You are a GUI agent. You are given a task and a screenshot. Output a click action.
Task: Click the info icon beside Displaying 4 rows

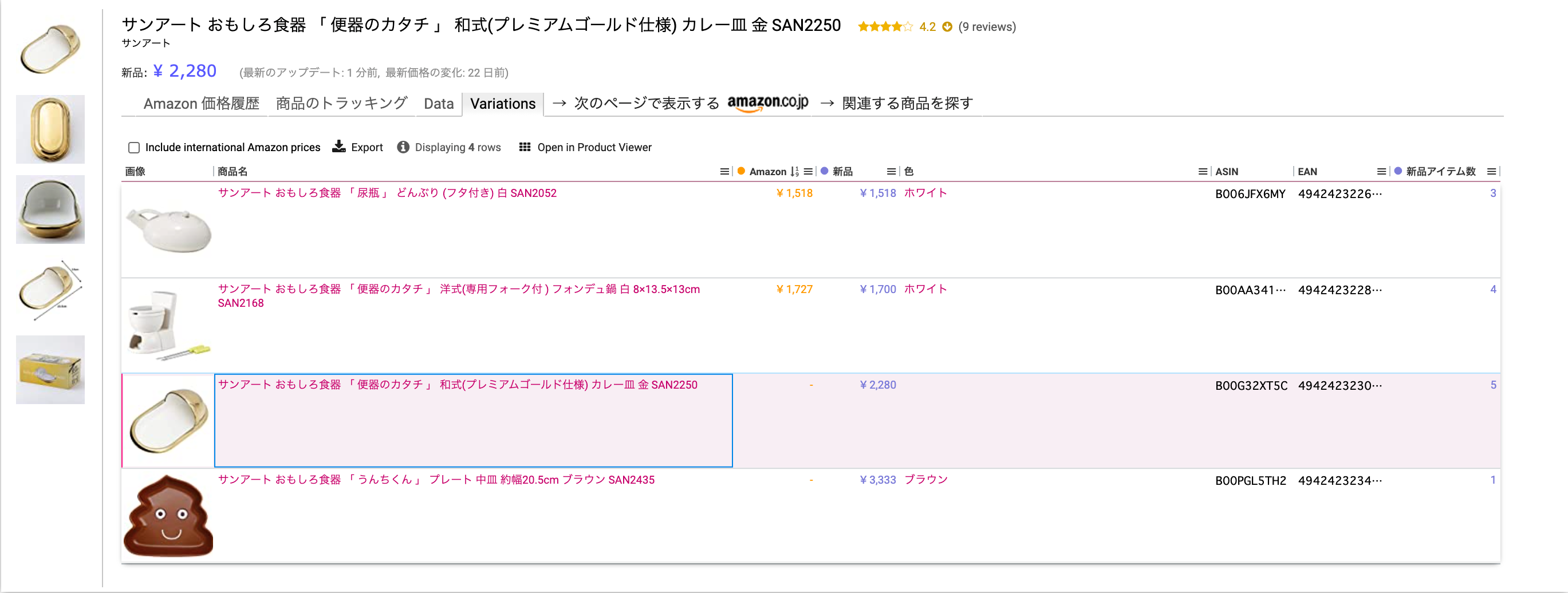403,147
